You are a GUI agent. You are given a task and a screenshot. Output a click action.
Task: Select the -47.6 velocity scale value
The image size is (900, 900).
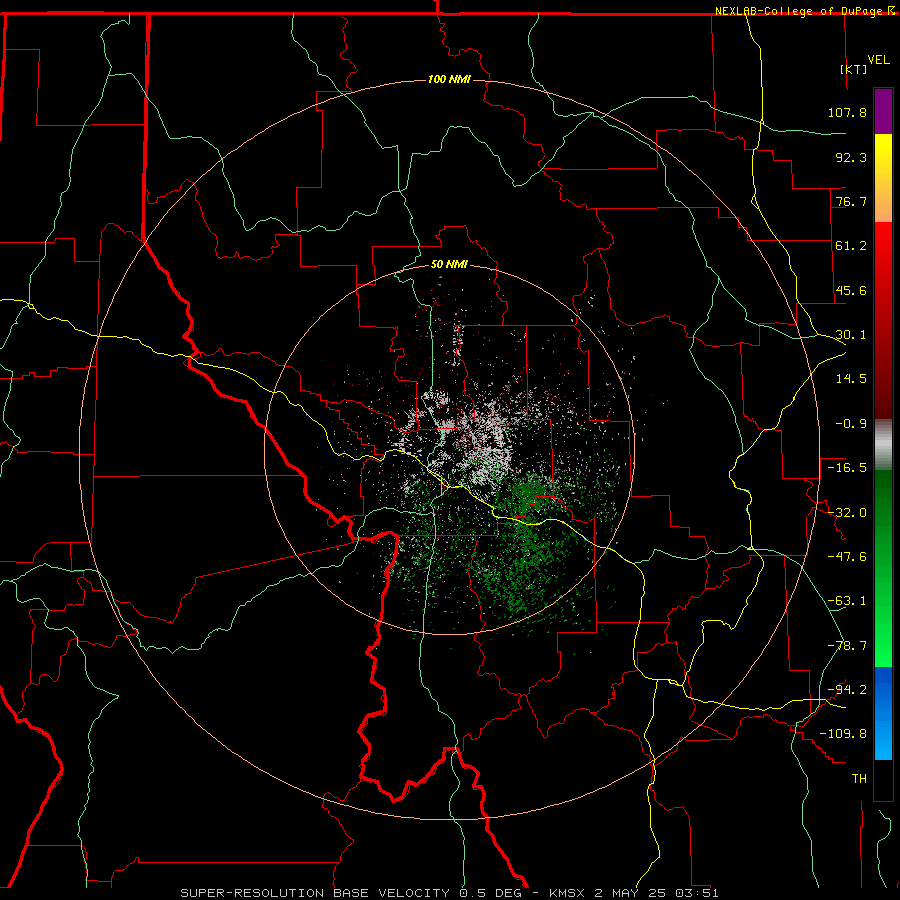point(847,557)
